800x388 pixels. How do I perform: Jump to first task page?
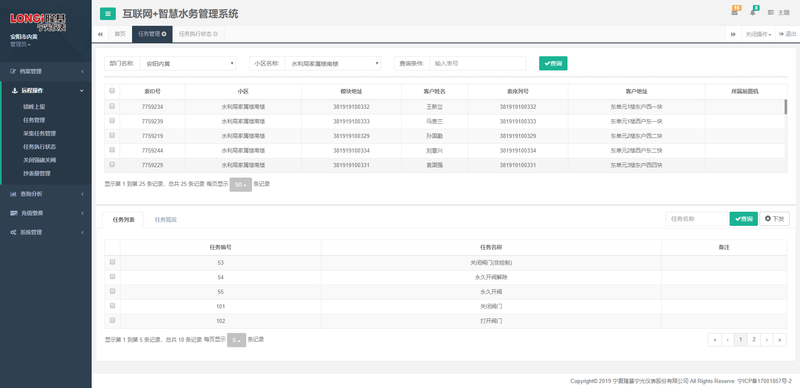(x=715, y=340)
